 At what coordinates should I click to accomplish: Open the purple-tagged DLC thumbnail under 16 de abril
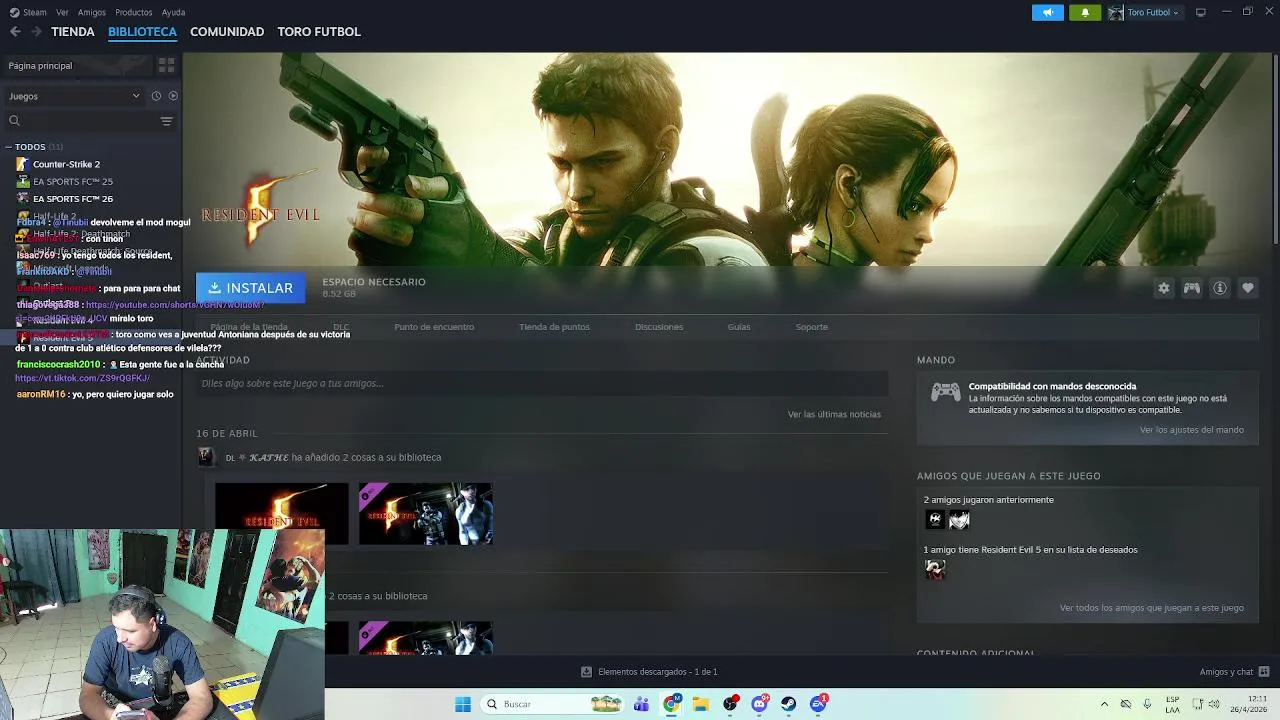tap(426, 514)
